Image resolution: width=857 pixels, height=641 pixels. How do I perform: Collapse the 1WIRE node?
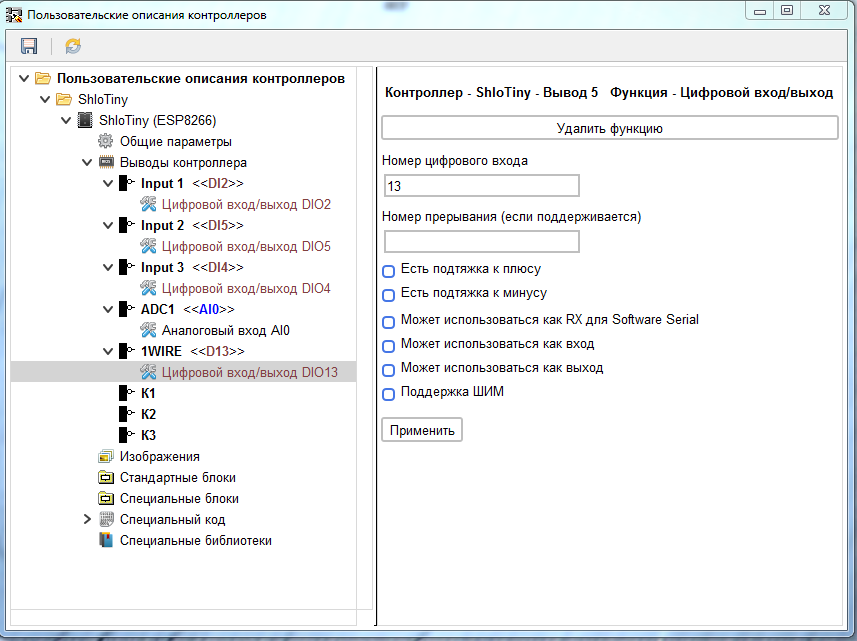[x=108, y=351]
